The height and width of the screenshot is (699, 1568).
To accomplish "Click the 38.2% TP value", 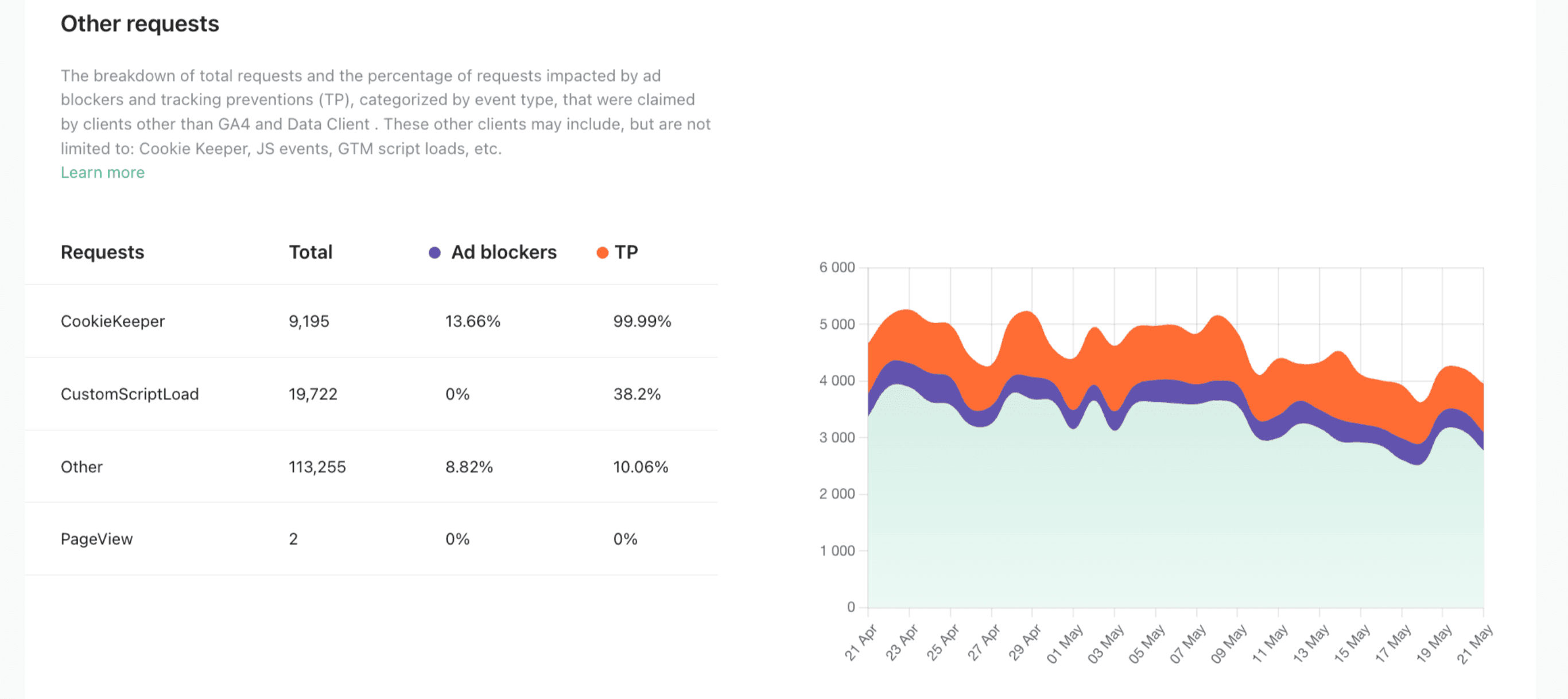I will pos(636,394).
